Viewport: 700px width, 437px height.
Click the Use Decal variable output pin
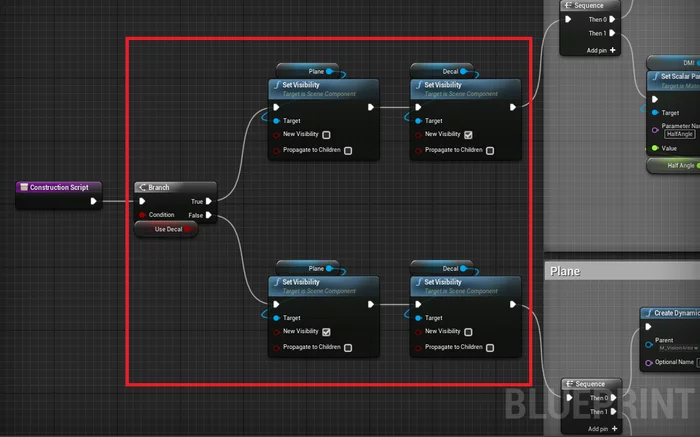188,229
